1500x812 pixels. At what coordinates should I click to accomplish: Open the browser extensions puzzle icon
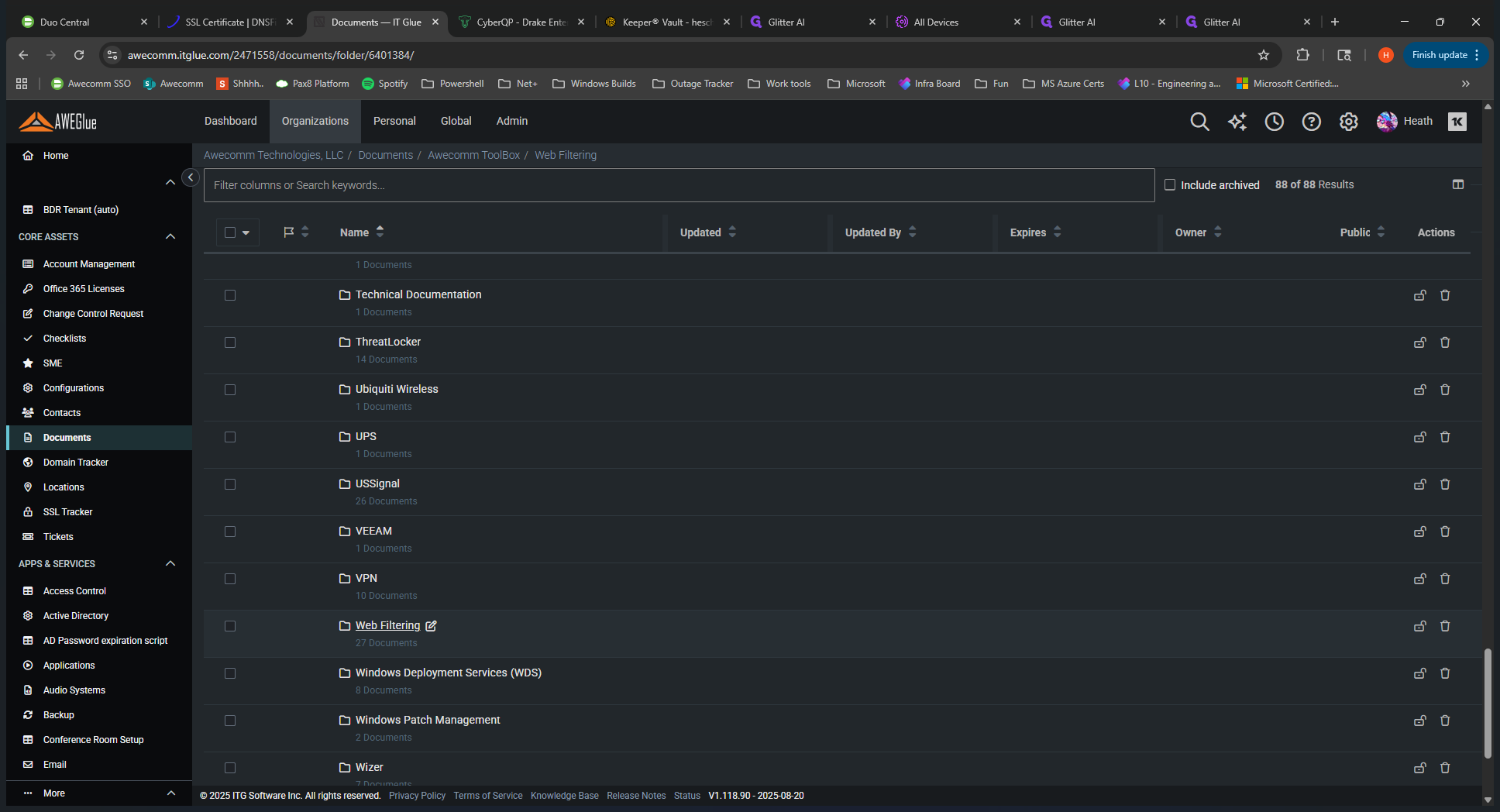(x=1303, y=55)
